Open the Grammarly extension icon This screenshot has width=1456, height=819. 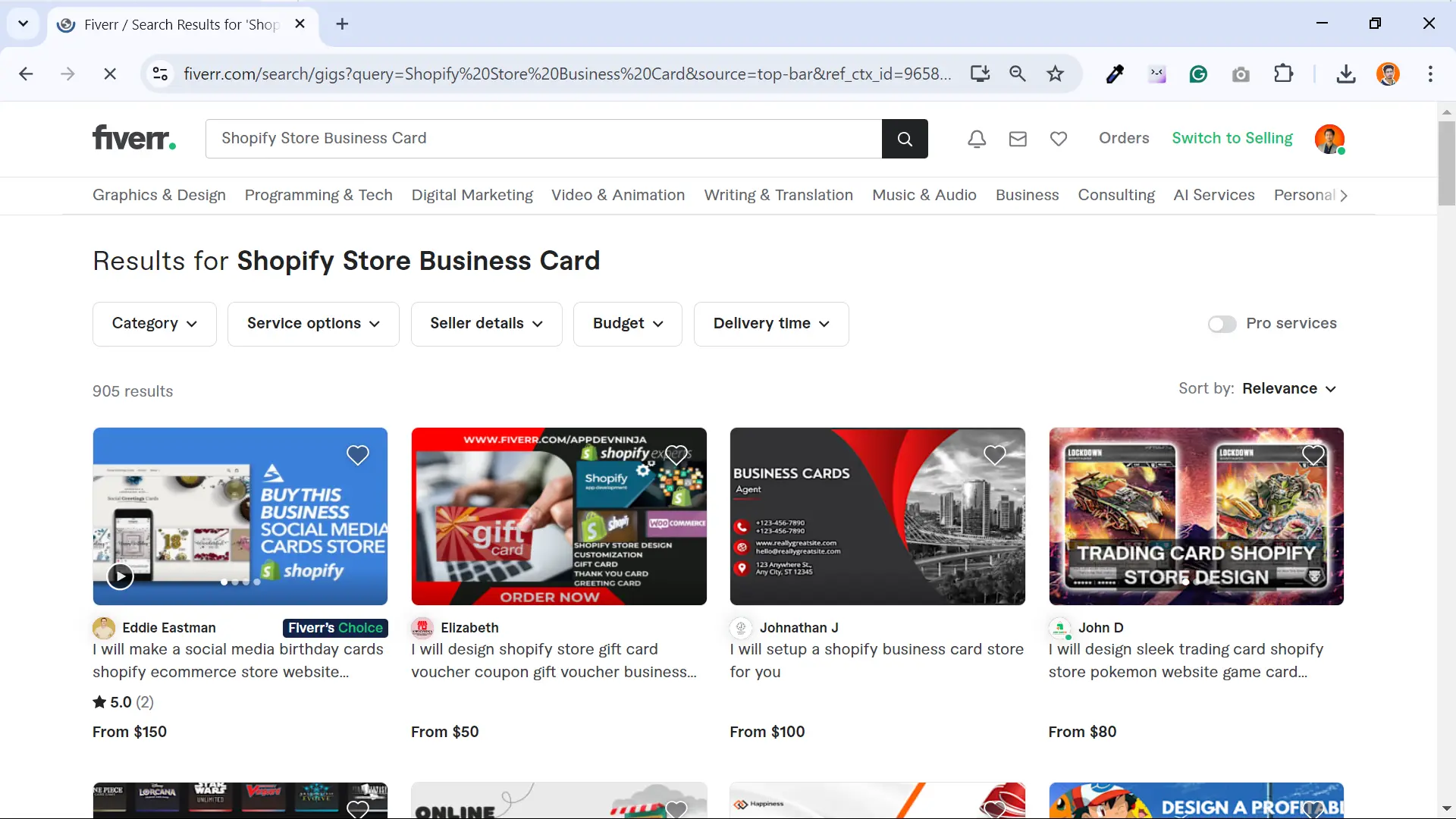click(x=1198, y=74)
